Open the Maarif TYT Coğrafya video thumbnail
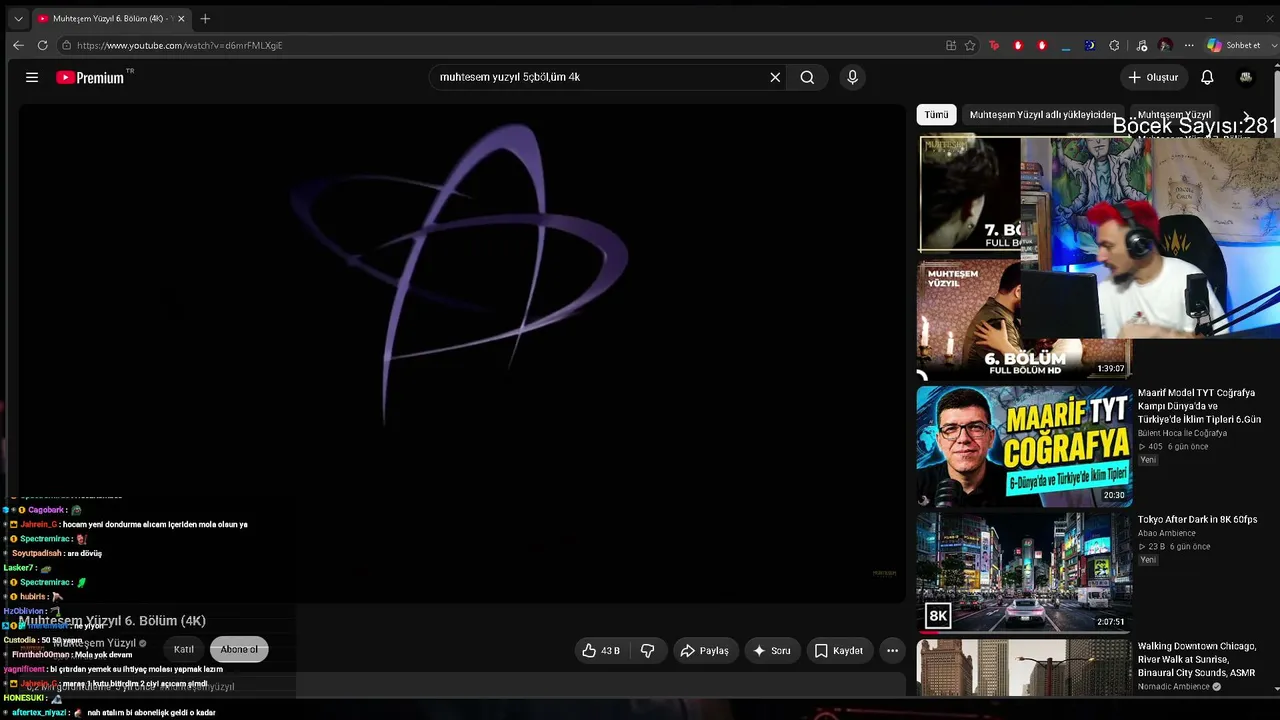Viewport: 1280px width, 720px height. [1024, 446]
